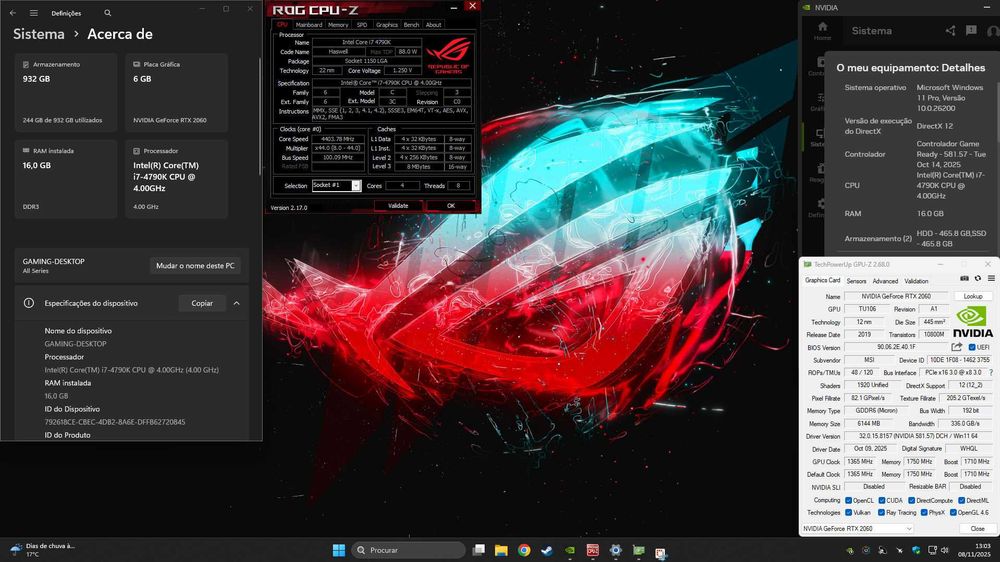Viewport: 1000px width, 562px height.
Task: Click the Settings back arrow
Action: pos(13,13)
